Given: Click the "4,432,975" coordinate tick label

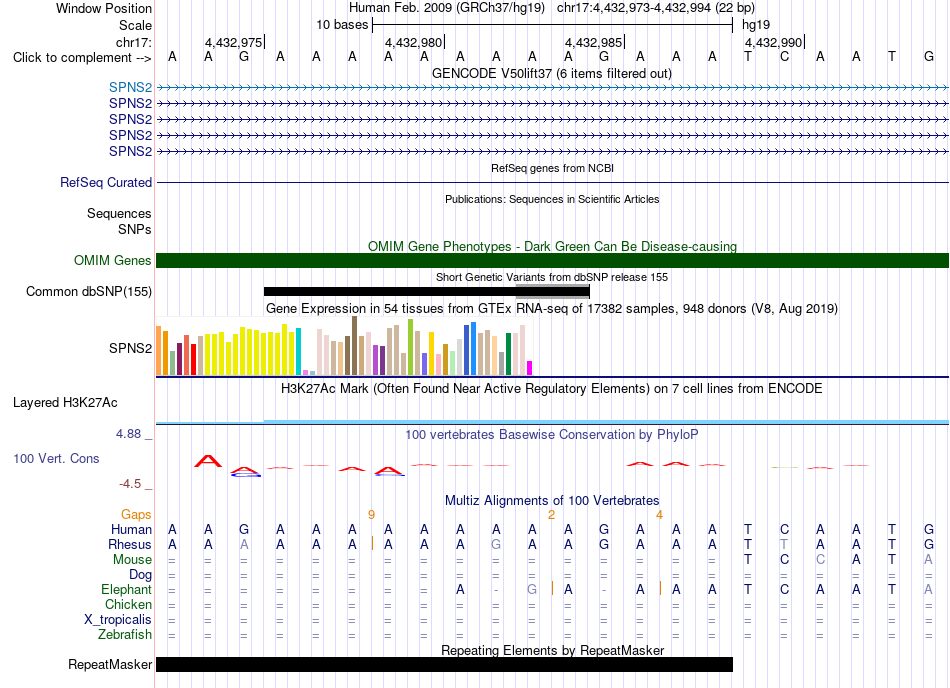Looking at the screenshot, I should click(x=233, y=42).
